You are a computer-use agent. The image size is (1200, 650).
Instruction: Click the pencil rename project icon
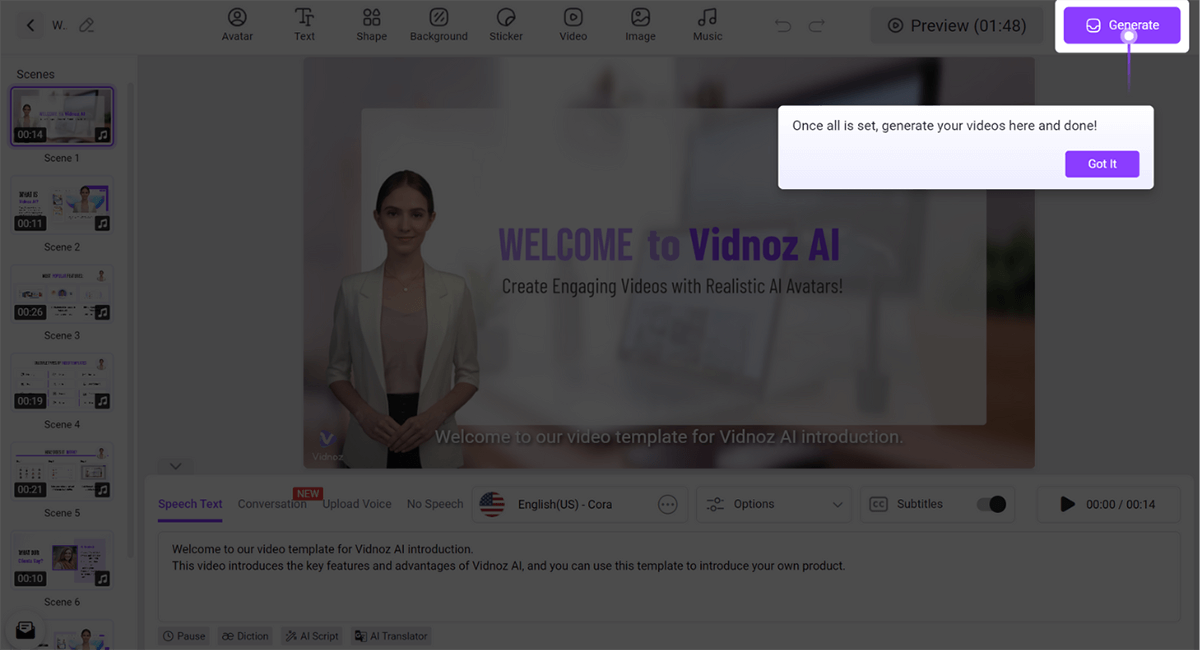tap(87, 25)
